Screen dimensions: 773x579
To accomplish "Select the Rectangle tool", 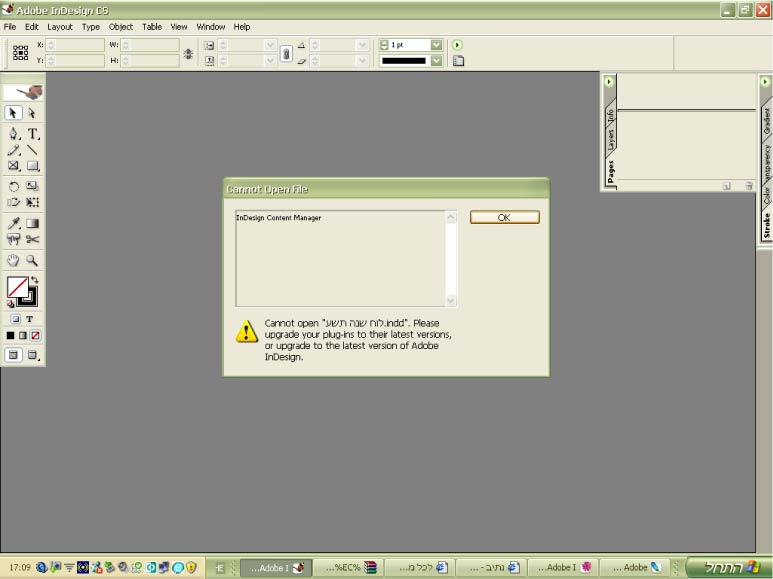I will (33, 166).
